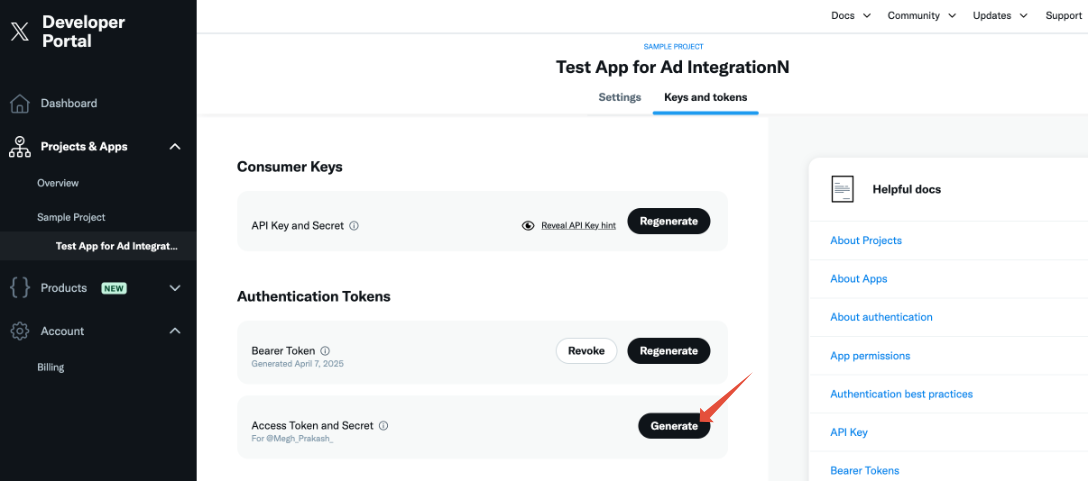
Task: Select Test App for Ad Integrat... sidebar item
Action: [98, 246]
